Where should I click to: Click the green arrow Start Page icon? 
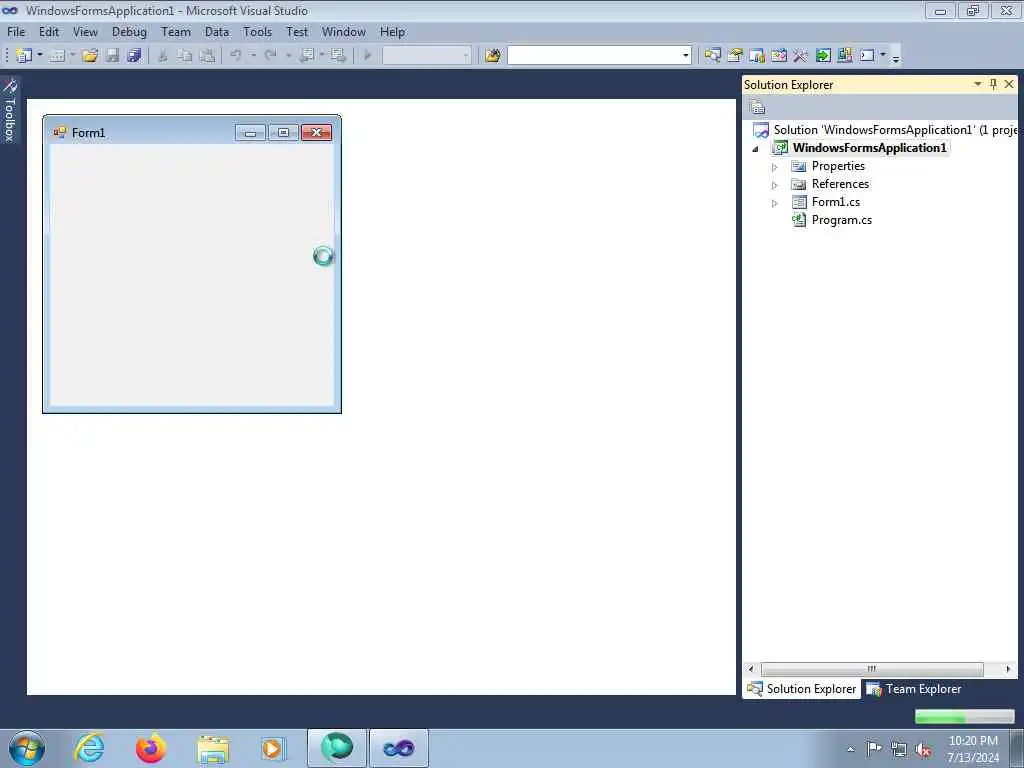point(823,56)
